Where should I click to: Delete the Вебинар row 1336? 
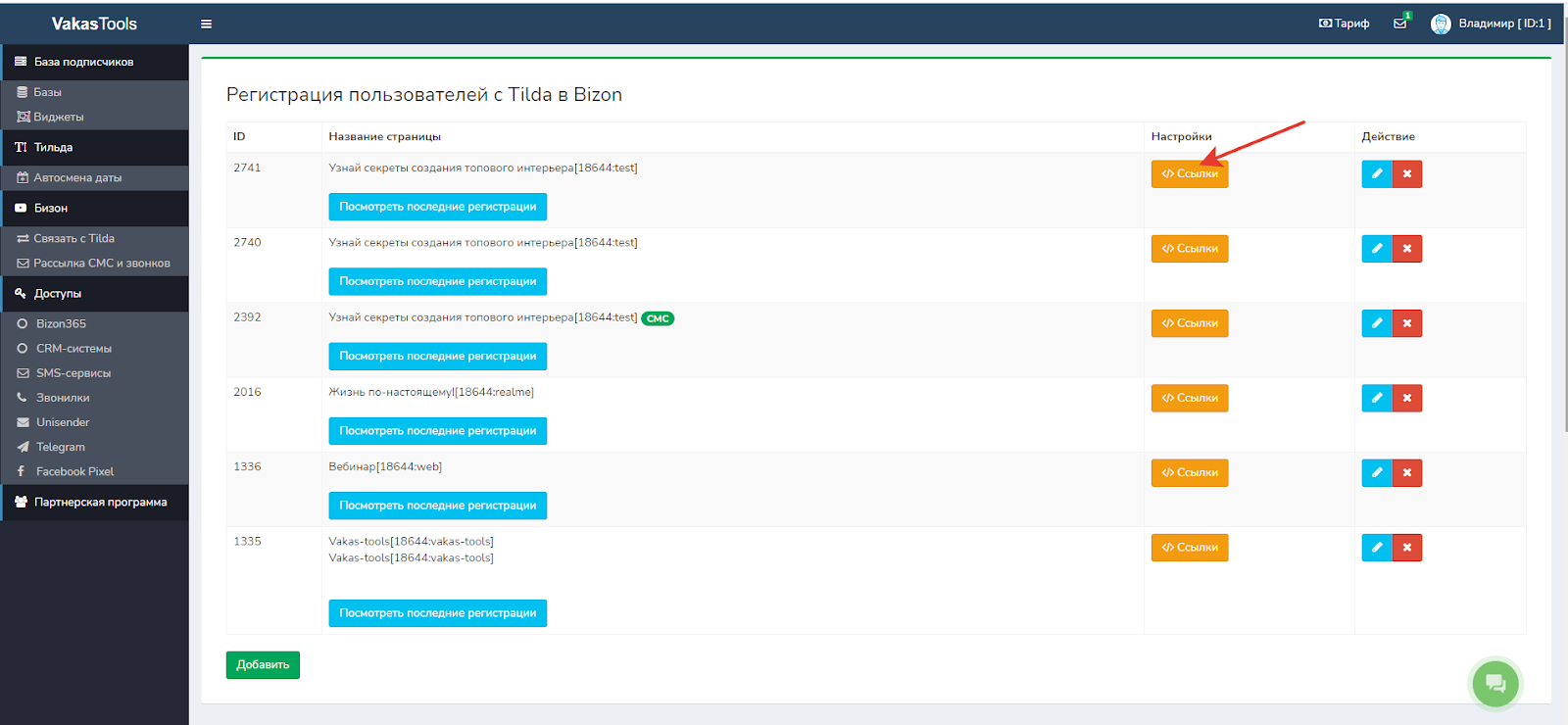1407,473
